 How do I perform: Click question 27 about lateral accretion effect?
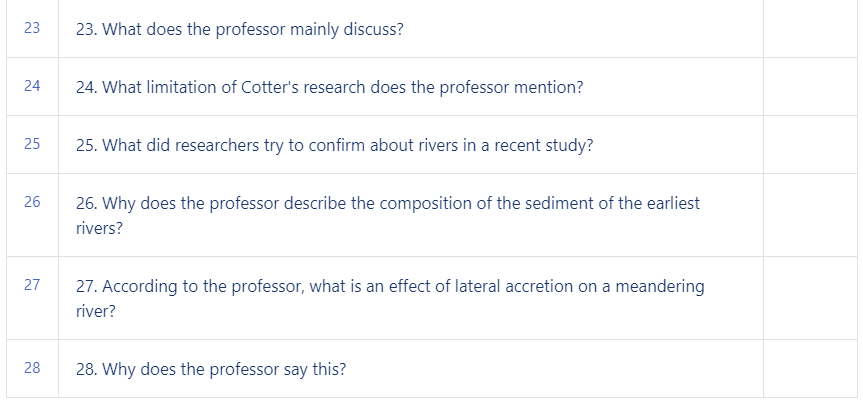click(x=390, y=286)
